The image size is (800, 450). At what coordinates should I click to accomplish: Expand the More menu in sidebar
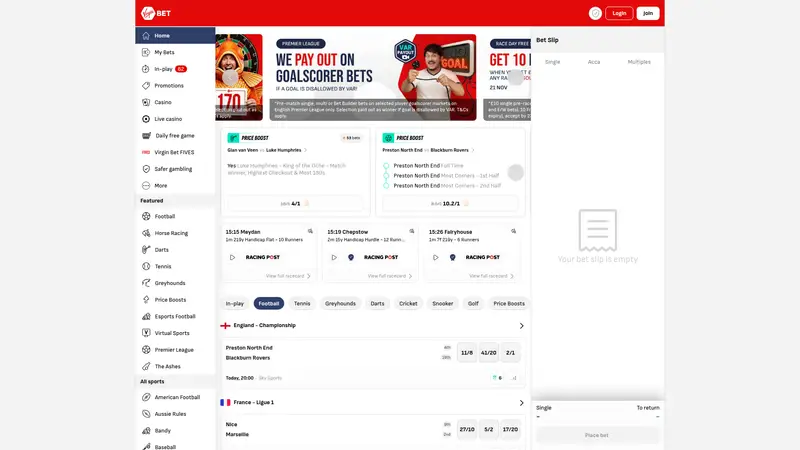click(x=175, y=186)
